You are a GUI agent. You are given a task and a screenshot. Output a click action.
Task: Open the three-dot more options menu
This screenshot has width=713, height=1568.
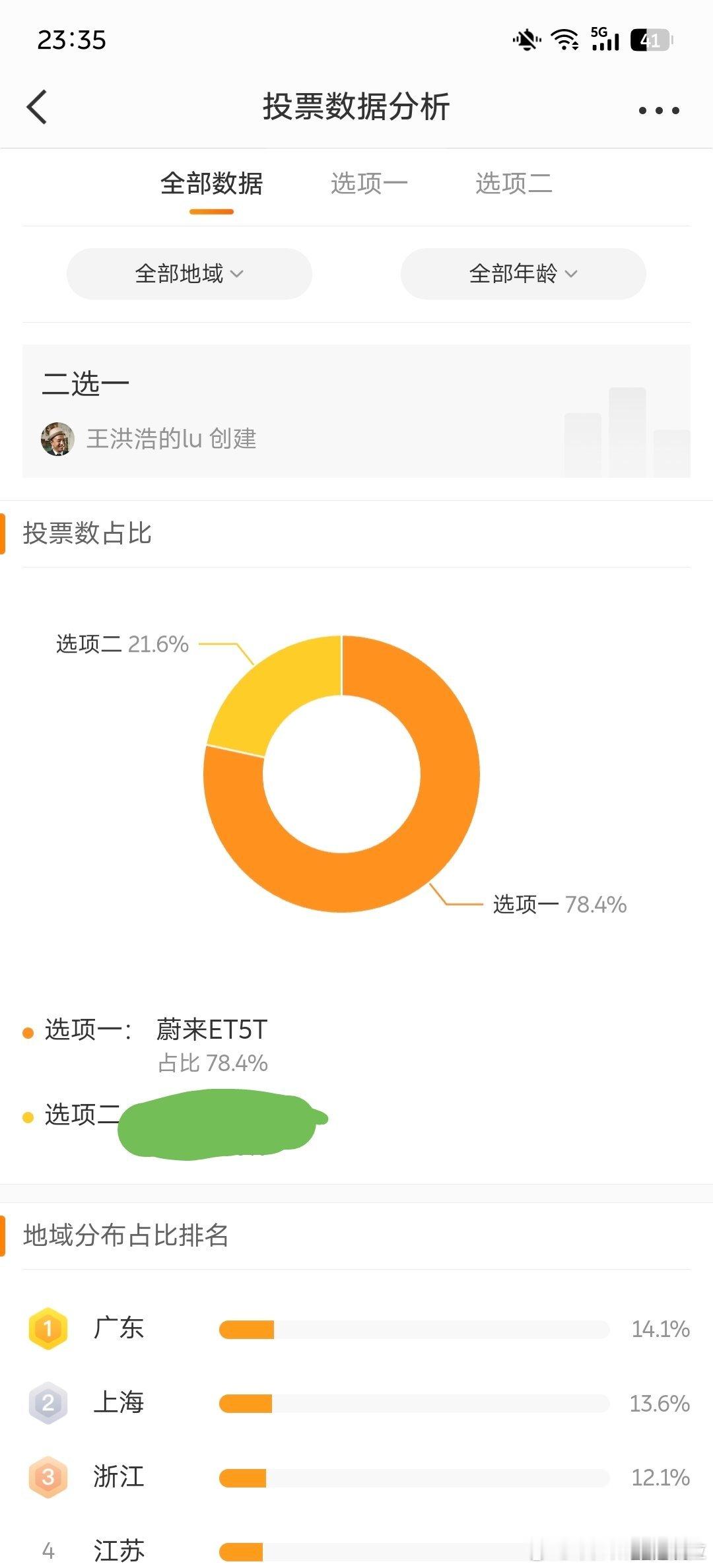tap(659, 110)
